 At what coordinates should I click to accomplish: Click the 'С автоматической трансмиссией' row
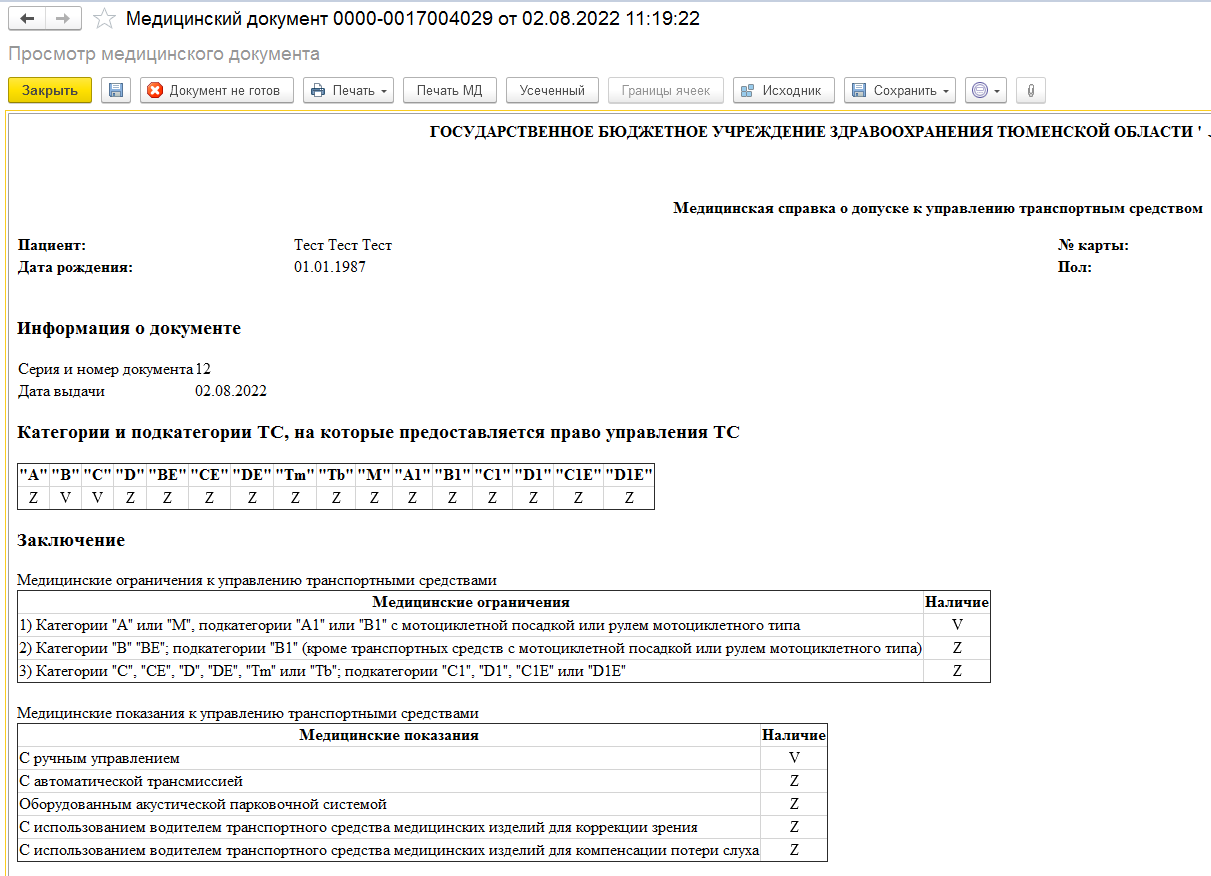131,781
